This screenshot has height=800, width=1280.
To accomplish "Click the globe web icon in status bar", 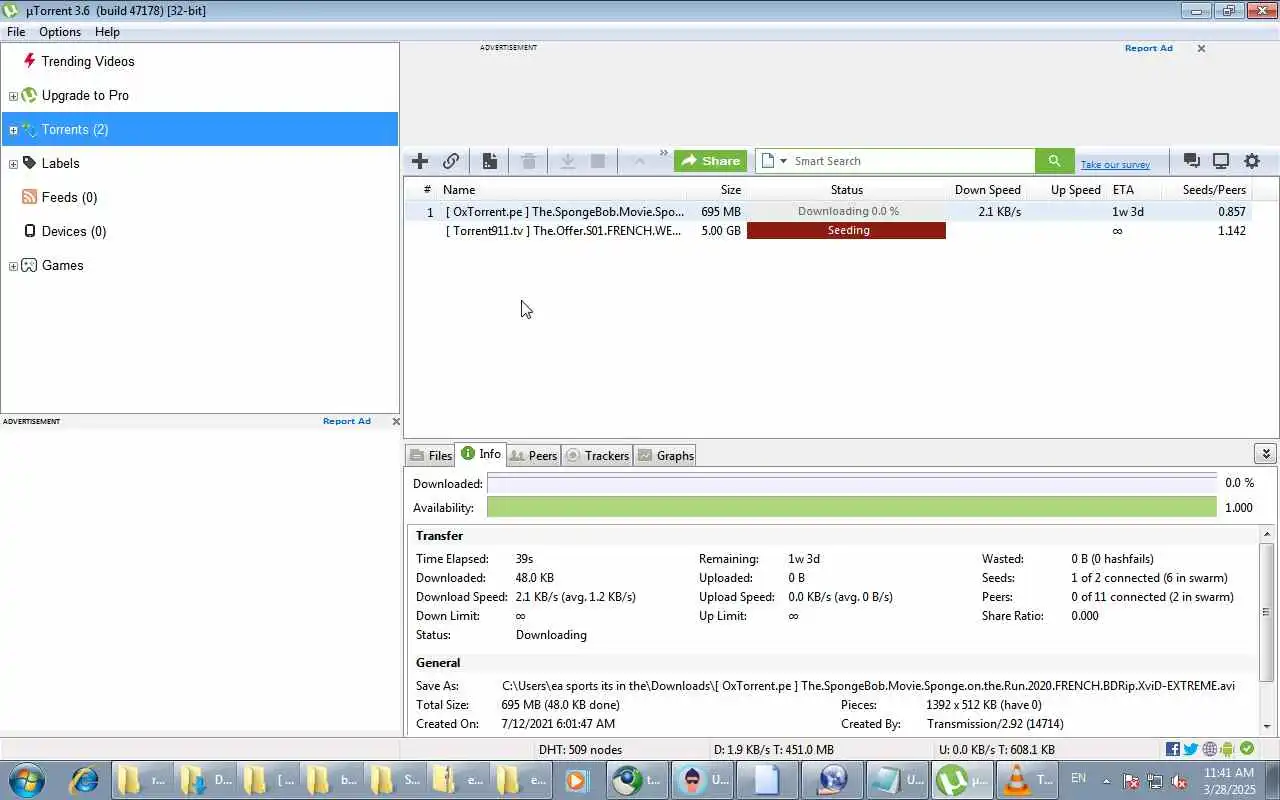I will click(1210, 749).
